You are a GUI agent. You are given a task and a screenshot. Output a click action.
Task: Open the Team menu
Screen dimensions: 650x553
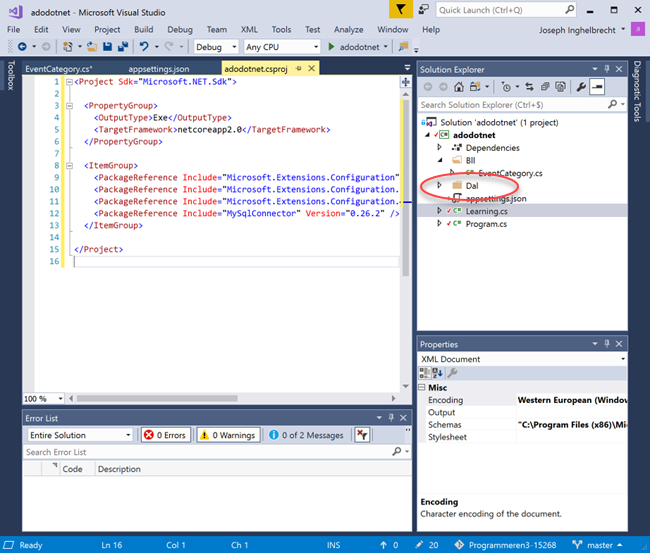click(x=217, y=29)
